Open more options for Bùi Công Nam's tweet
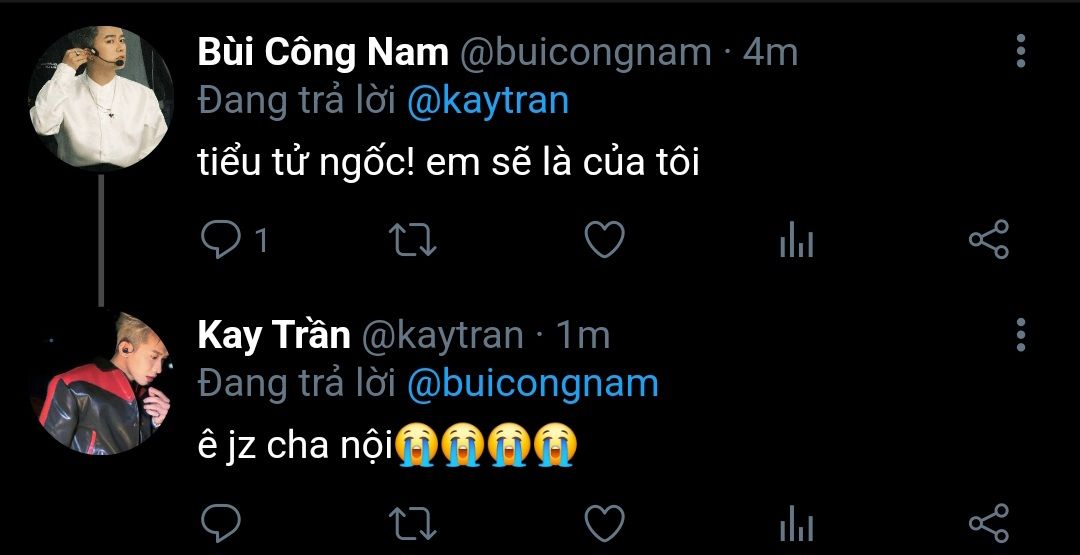 1021,51
